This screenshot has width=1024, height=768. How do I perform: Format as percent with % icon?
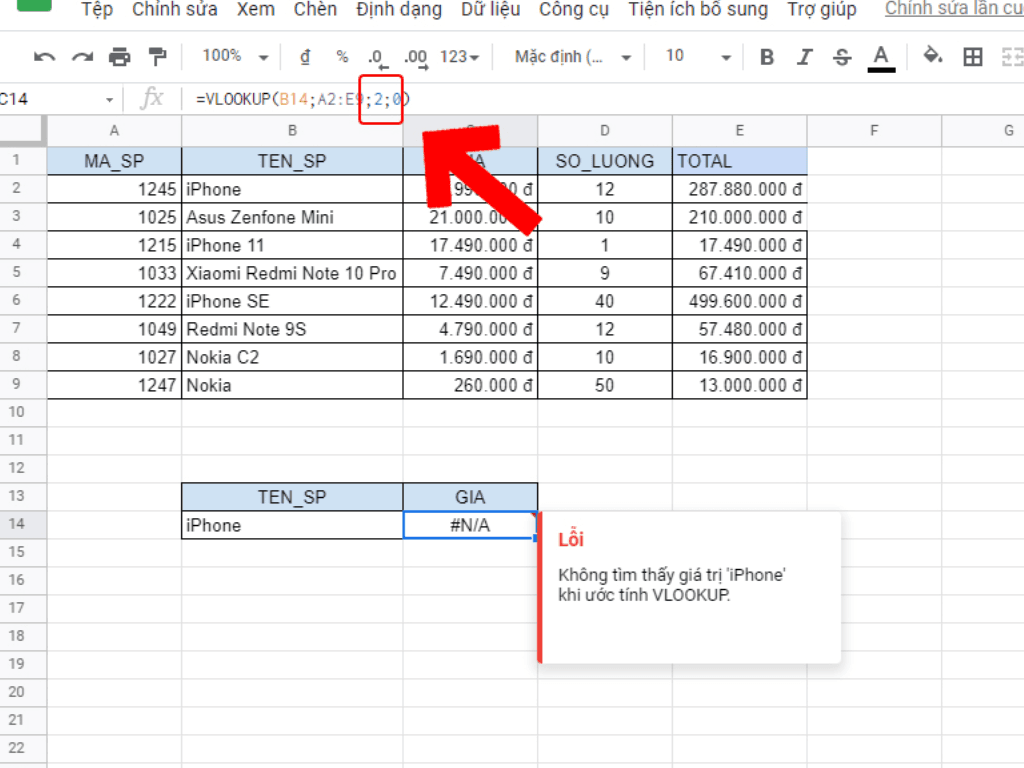pyautogui.click(x=342, y=57)
